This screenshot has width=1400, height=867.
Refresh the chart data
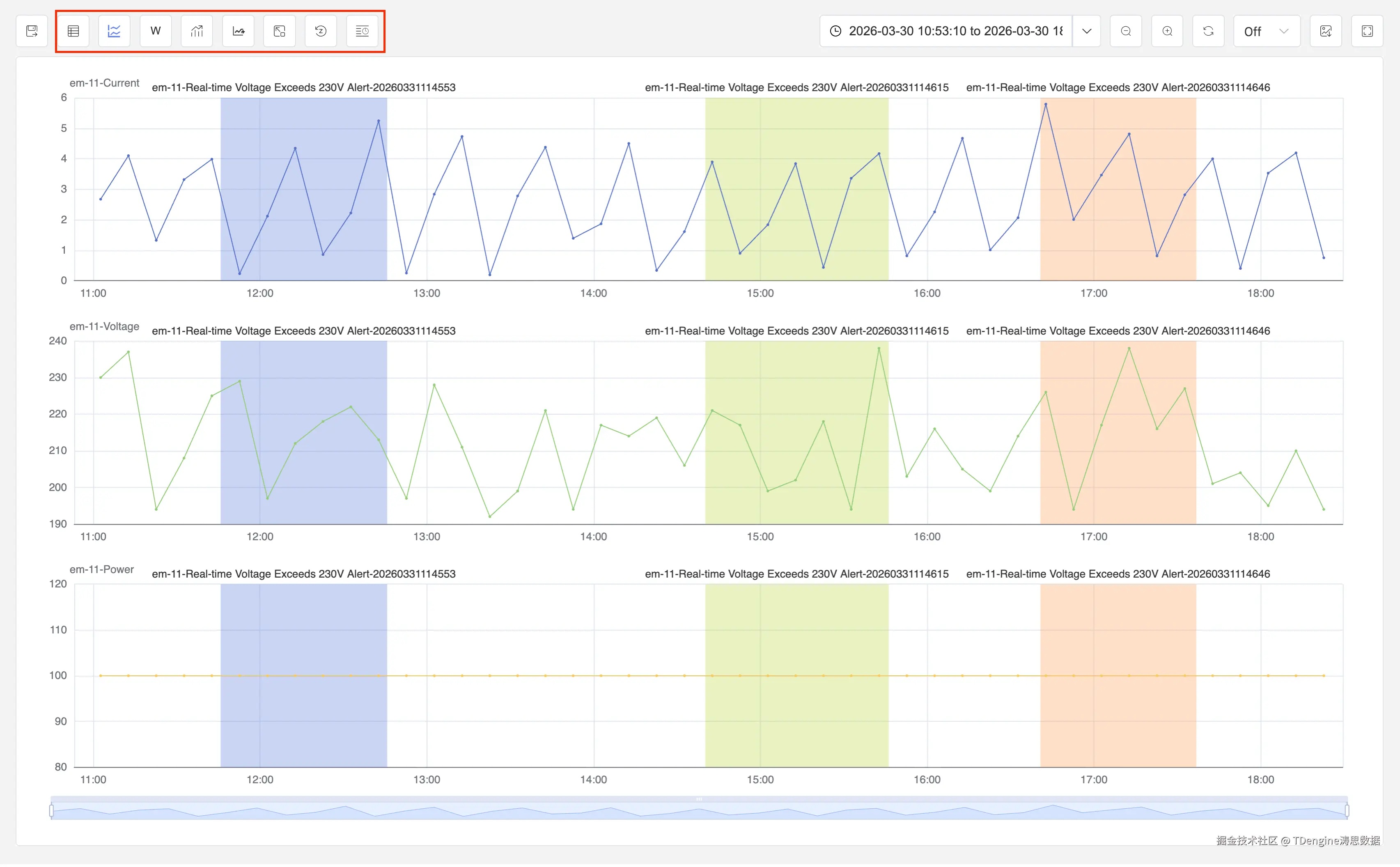click(1209, 31)
